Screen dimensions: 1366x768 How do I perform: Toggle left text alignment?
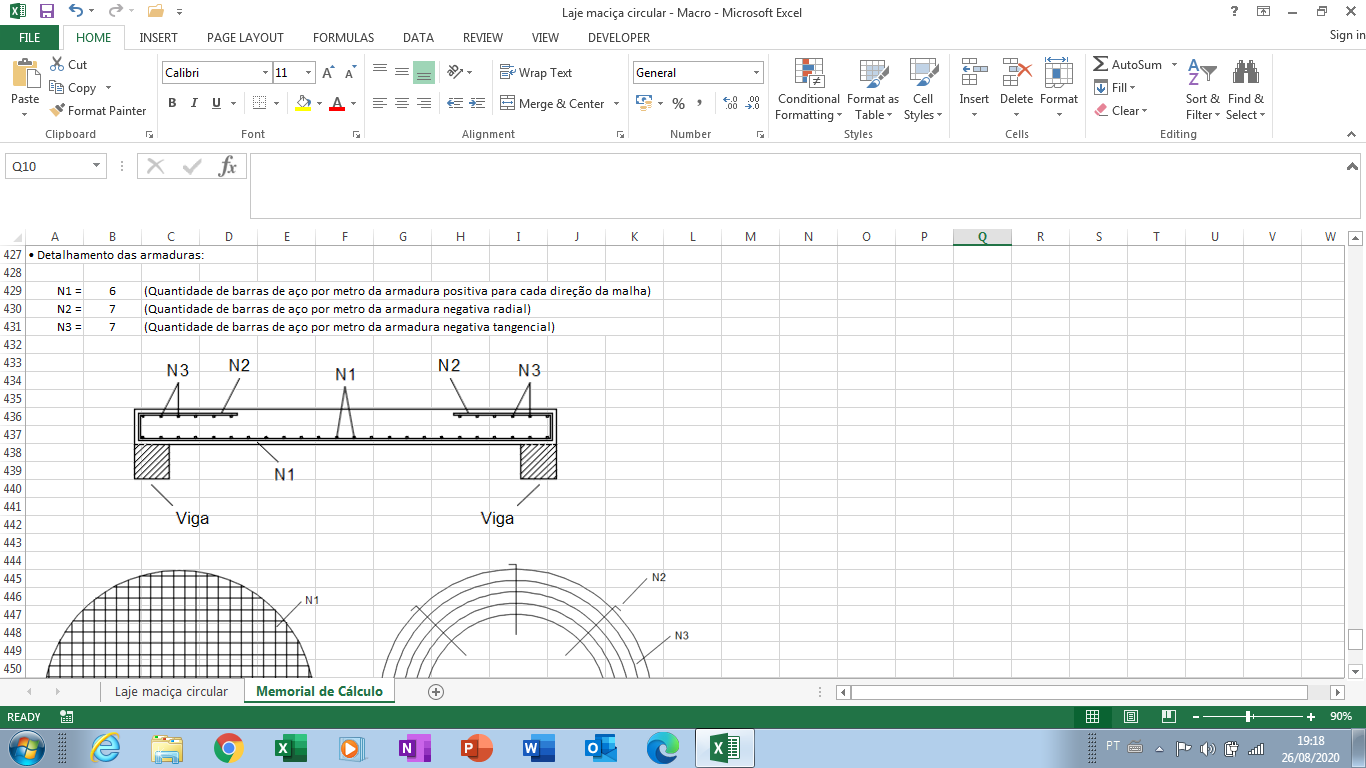[x=380, y=103]
